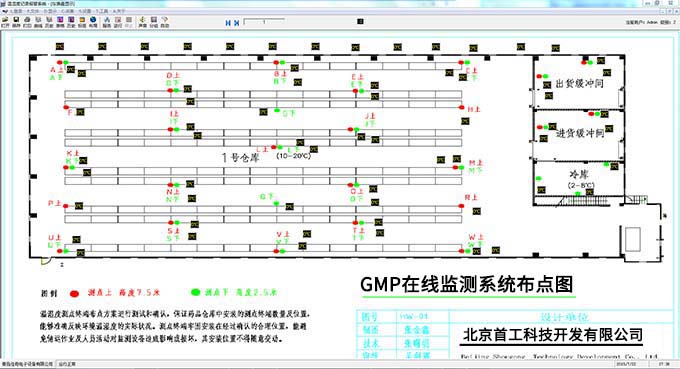Image resolution: width=680 pixels, height=369 pixels.
Task: Click the monitor icon beside the help icon
Action: (x=154, y=20)
